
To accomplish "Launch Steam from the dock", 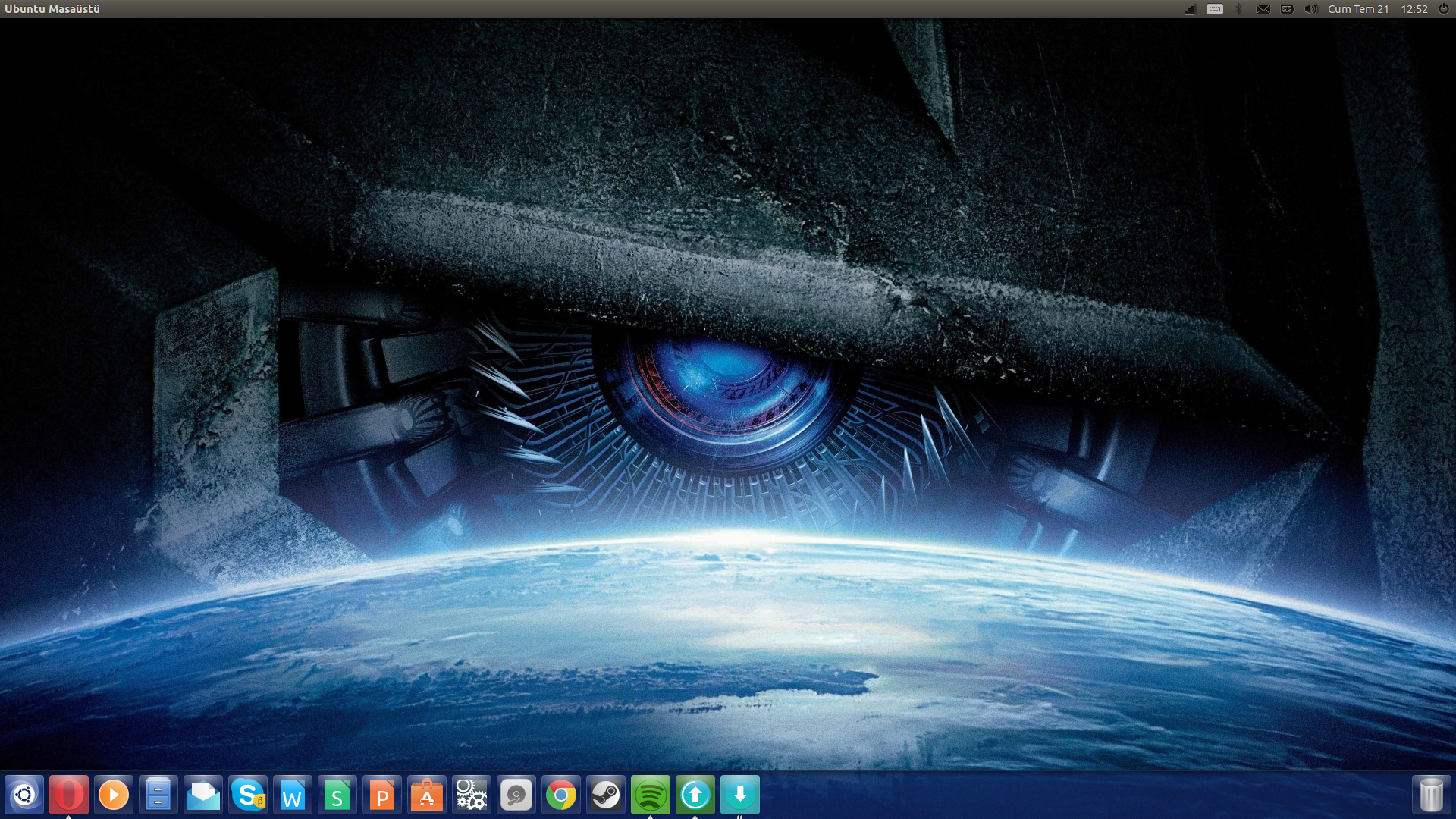I will click(x=606, y=795).
